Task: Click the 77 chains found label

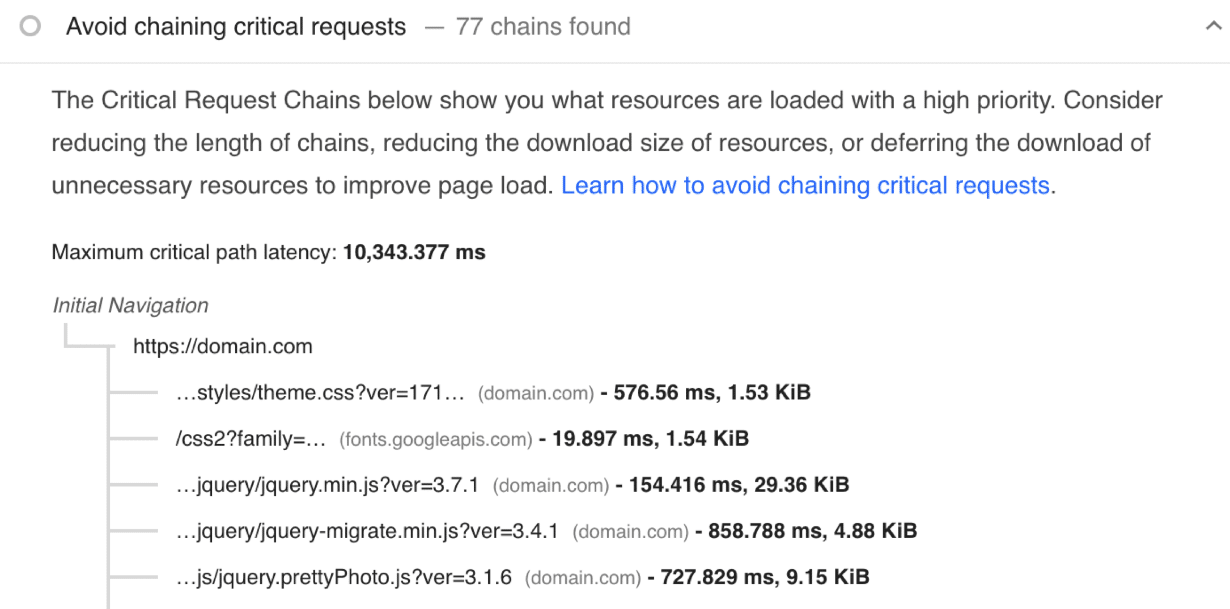Action: tap(544, 27)
